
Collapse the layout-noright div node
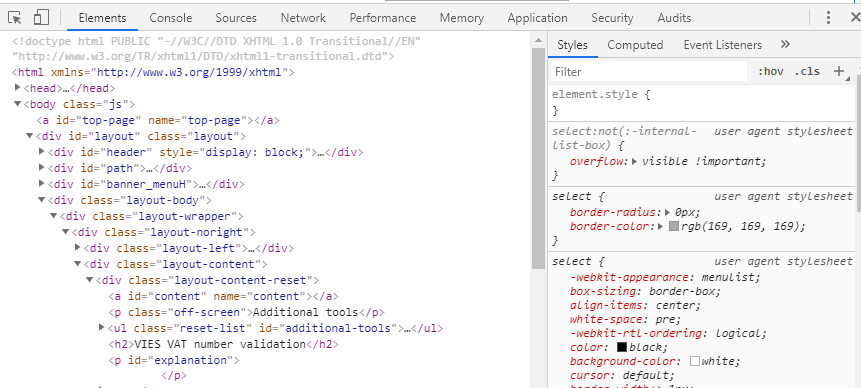66,232
